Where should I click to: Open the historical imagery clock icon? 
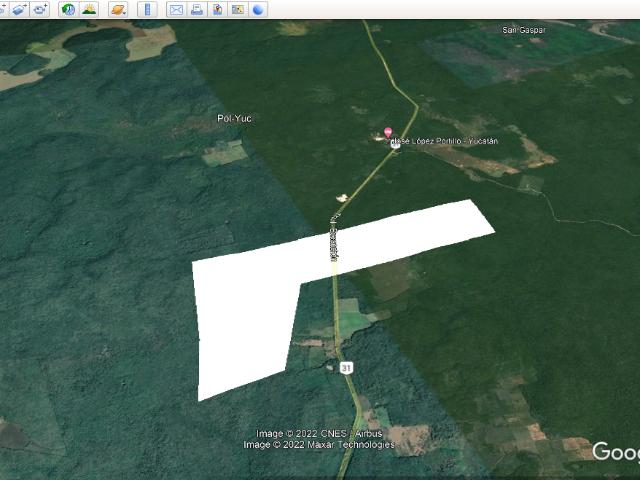[68, 9]
